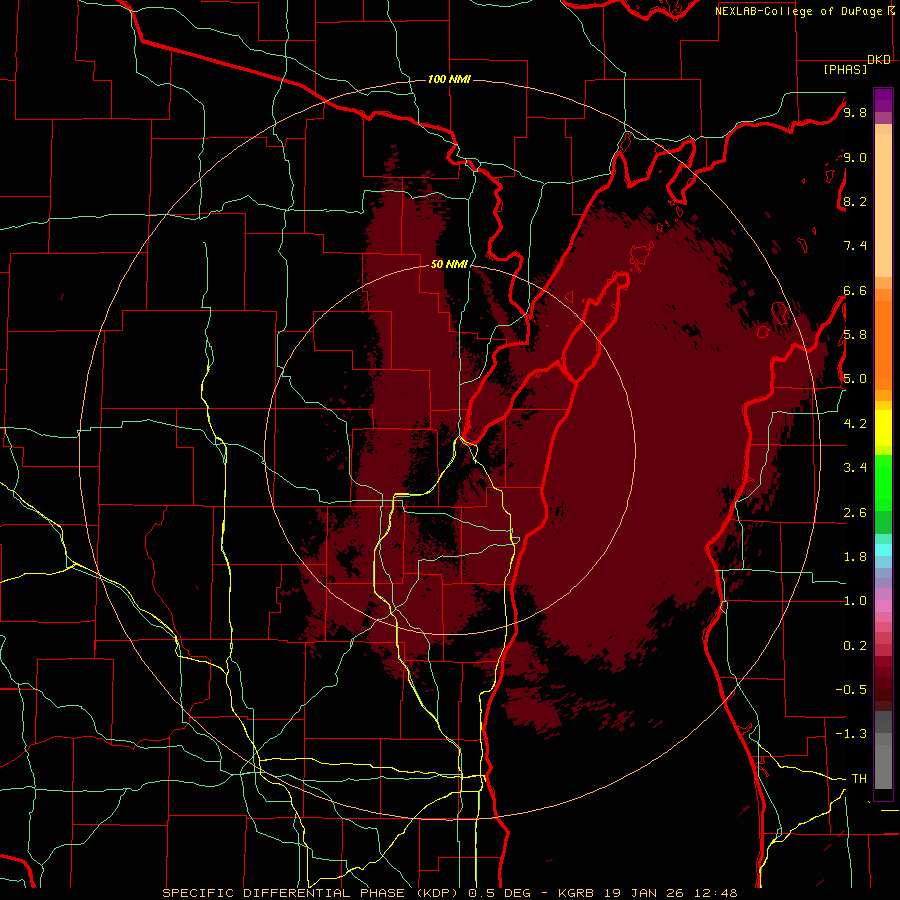Select the 7.4 scale value

click(x=855, y=246)
